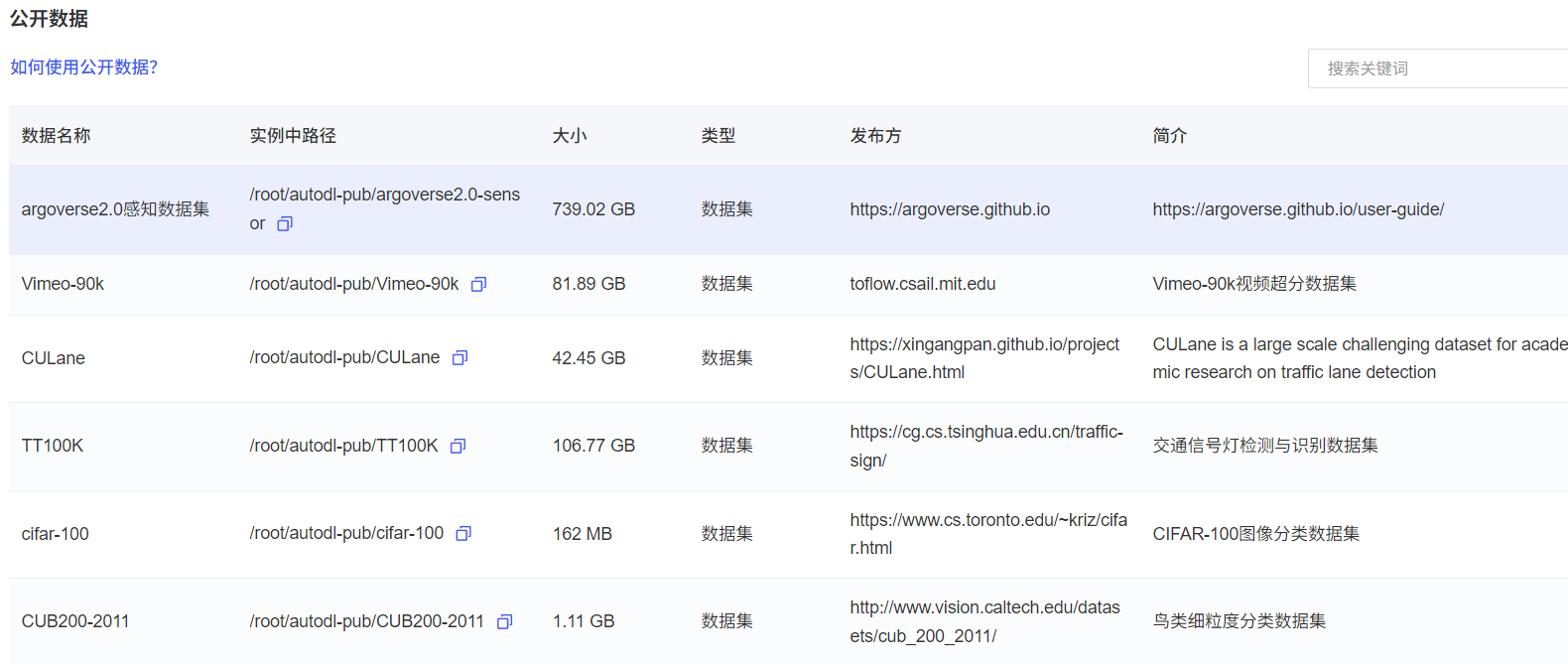Click the cg.cs.tsinghua.edu.cn traffic-sign URL
This screenshot has height=664, width=1568.
pyautogui.click(x=986, y=446)
